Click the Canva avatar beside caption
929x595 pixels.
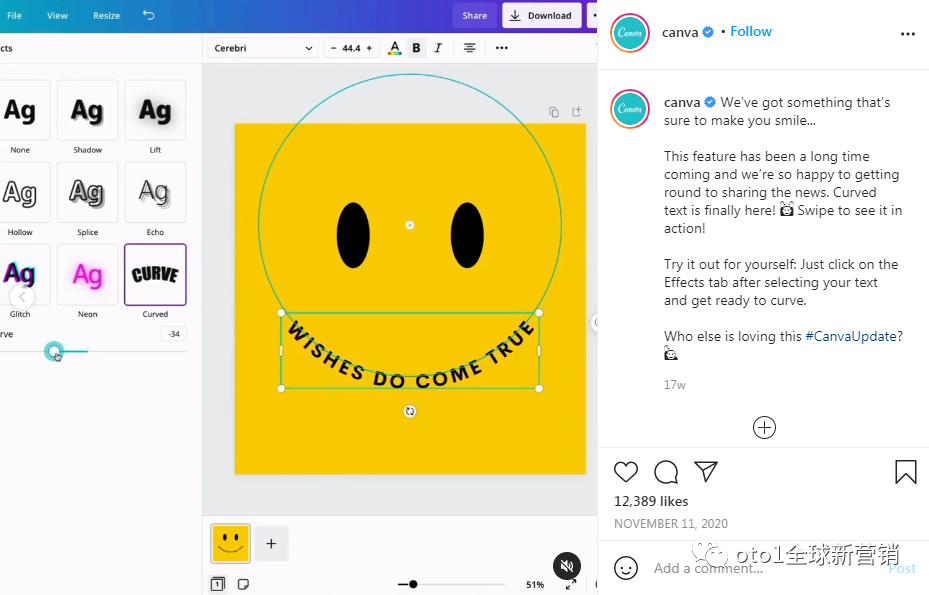pos(630,109)
